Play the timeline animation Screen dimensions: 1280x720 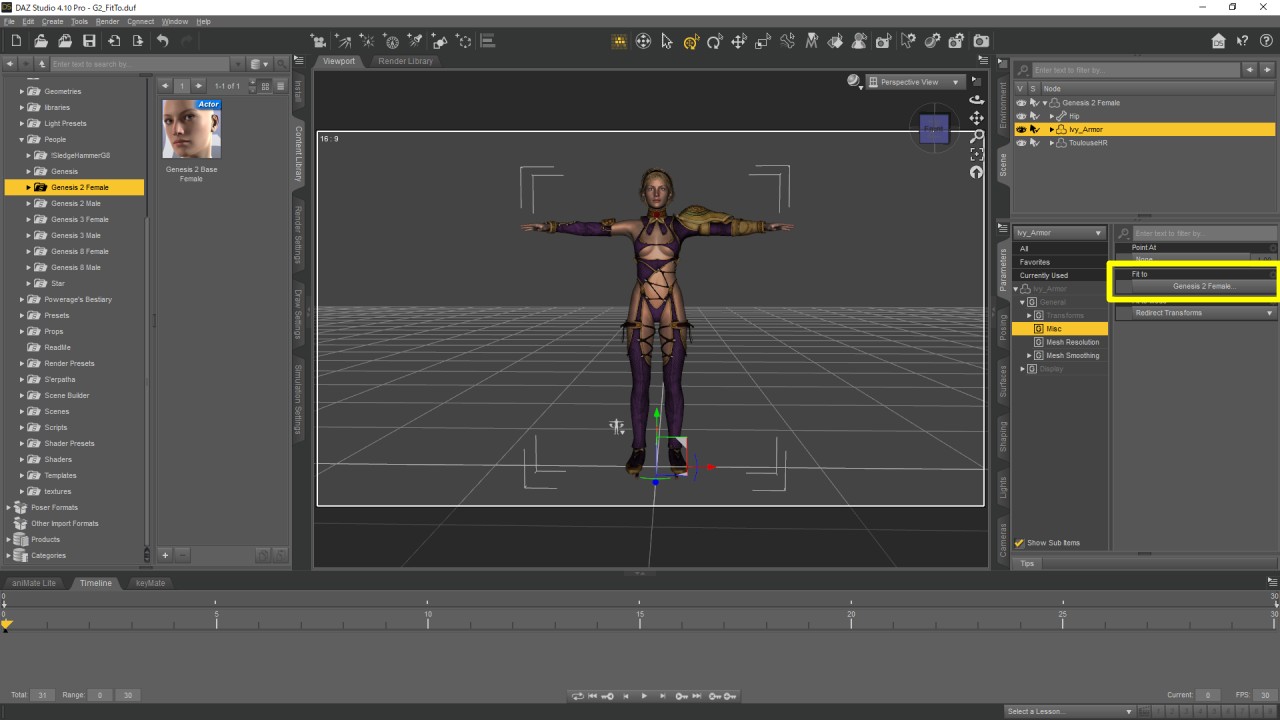644,696
